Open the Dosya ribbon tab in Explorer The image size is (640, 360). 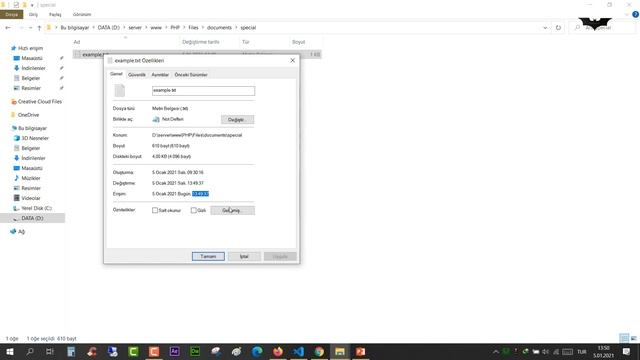tap(11, 14)
